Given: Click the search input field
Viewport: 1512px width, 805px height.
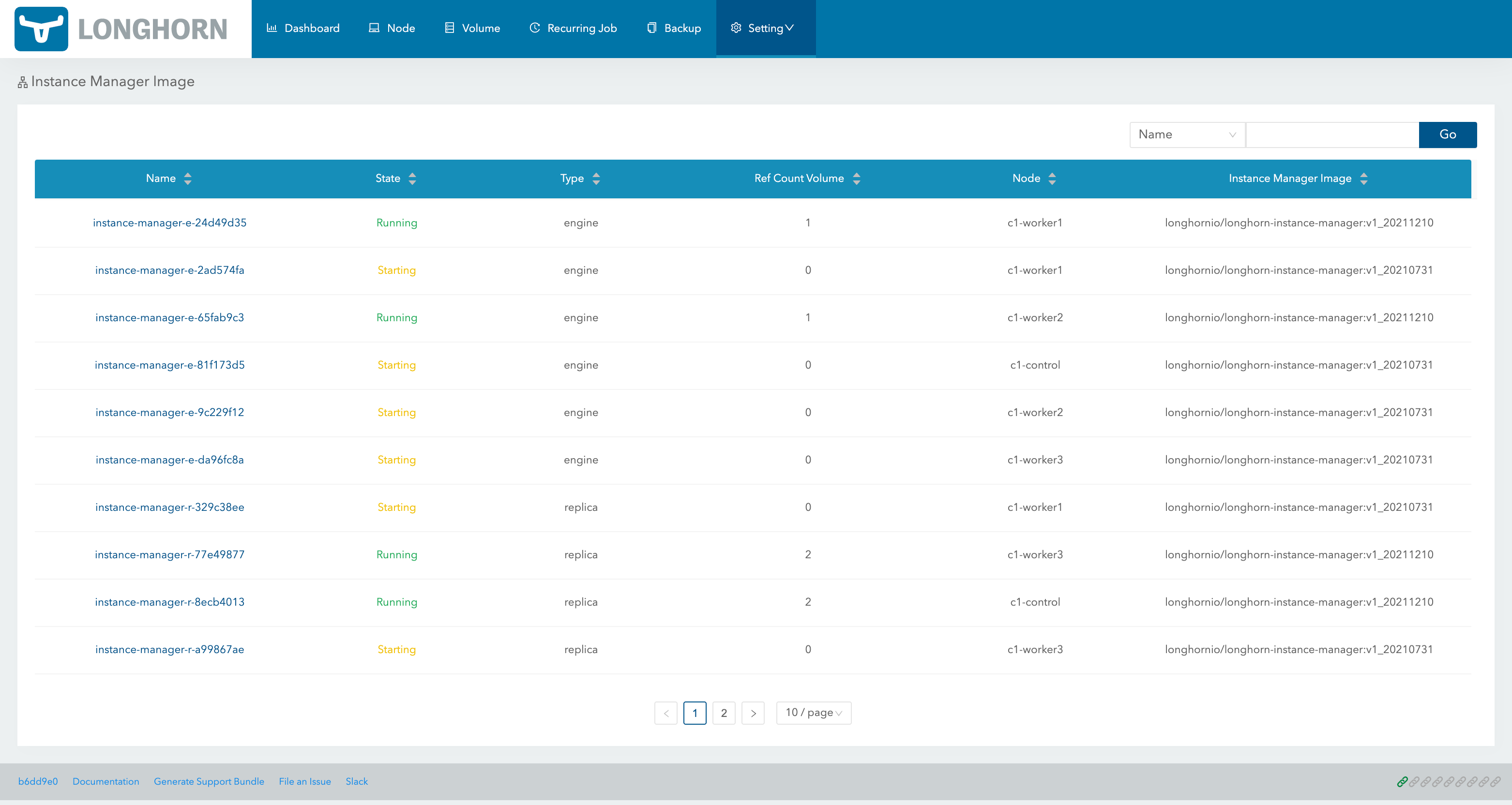Looking at the screenshot, I should point(1331,134).
